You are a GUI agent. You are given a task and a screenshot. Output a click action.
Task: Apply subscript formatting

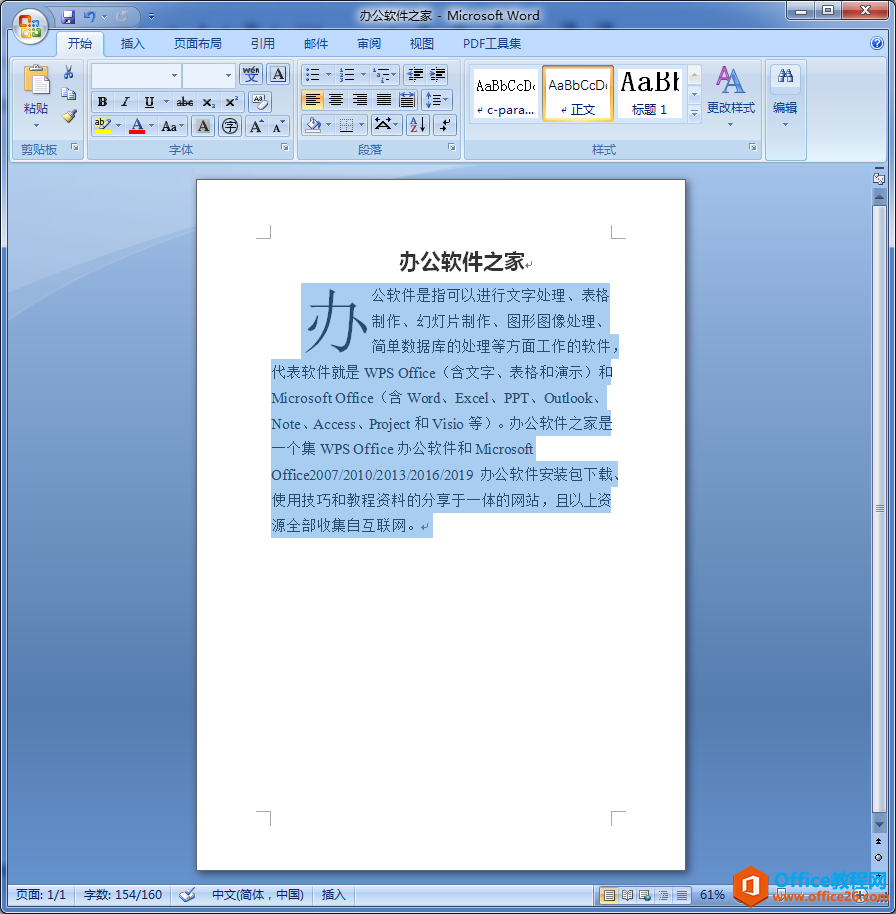click(x=208, y=102)
